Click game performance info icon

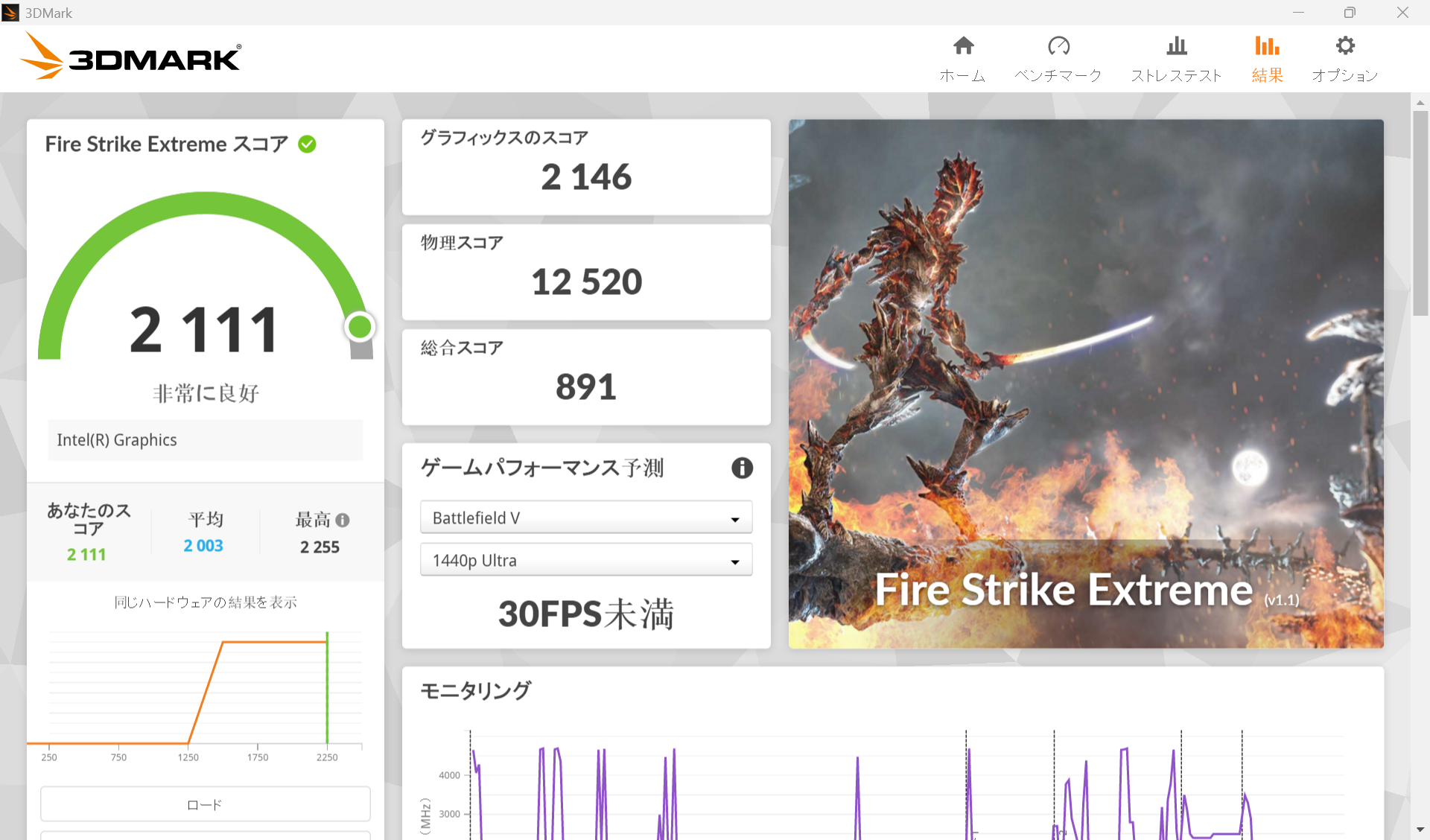click(742, 468)
